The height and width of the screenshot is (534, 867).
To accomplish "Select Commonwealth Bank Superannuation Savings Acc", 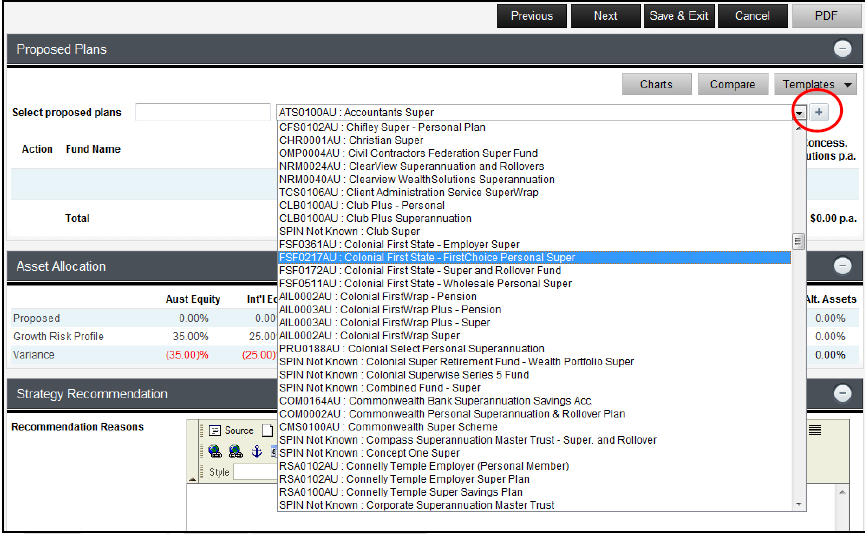I will click(x=534, y=401).
